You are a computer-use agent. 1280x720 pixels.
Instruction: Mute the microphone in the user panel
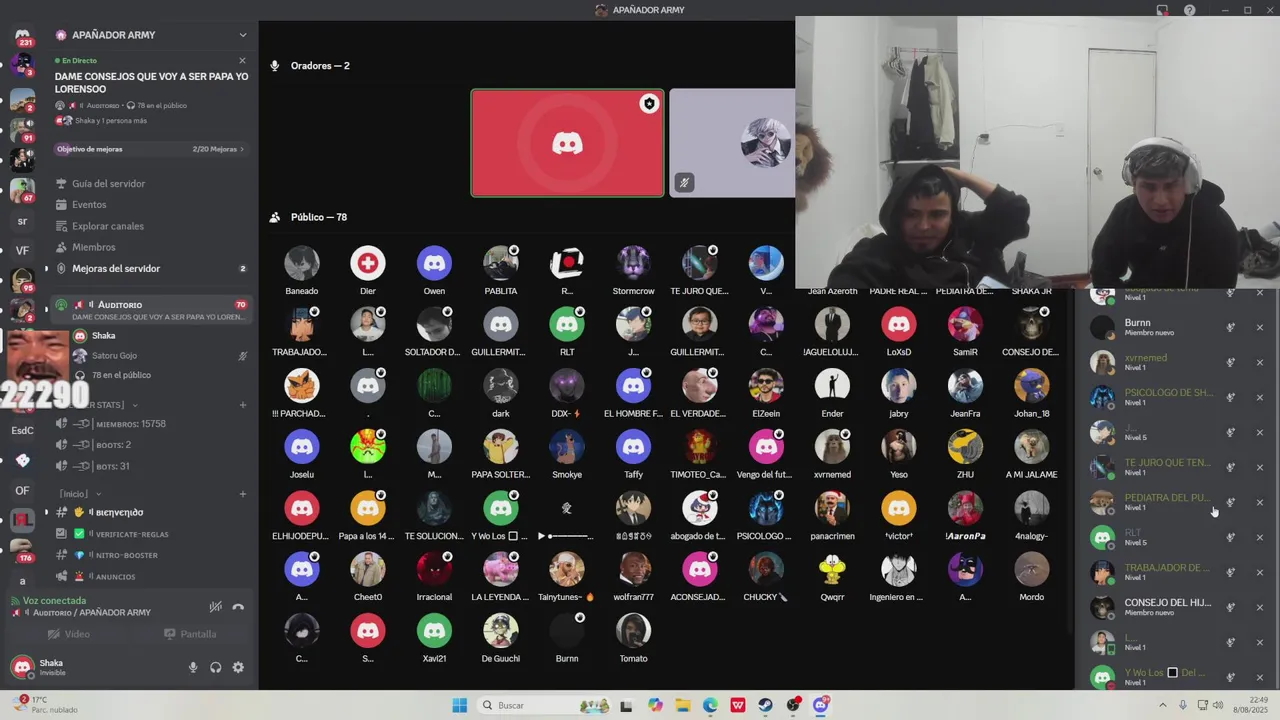(193, 667)
